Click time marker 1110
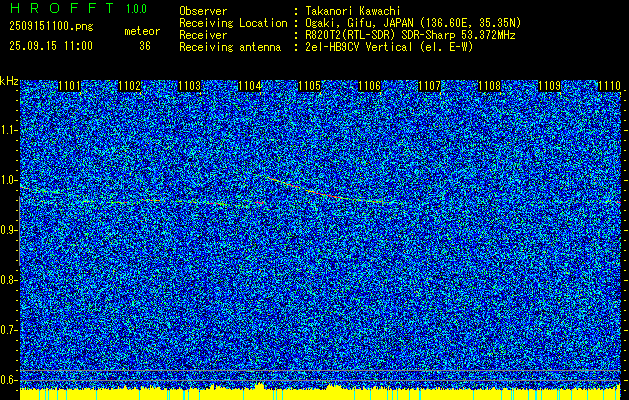 tap(609, 86)
